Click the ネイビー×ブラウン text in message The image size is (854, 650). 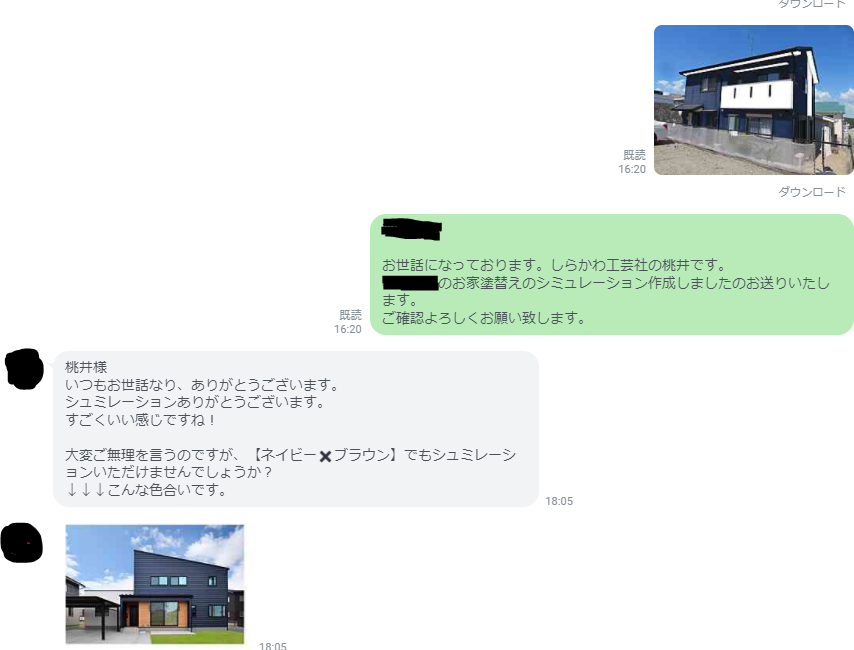pos(326,455)
